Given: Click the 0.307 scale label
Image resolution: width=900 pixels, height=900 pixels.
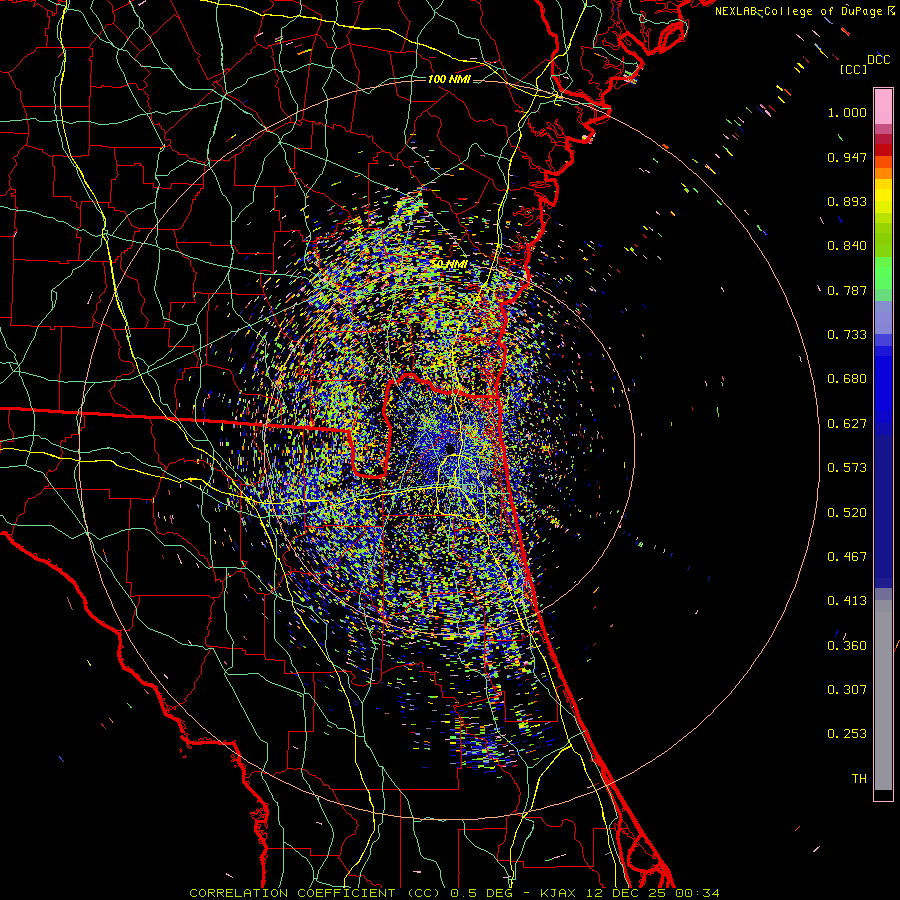Looking at the screenshot, I should [847, 690].
